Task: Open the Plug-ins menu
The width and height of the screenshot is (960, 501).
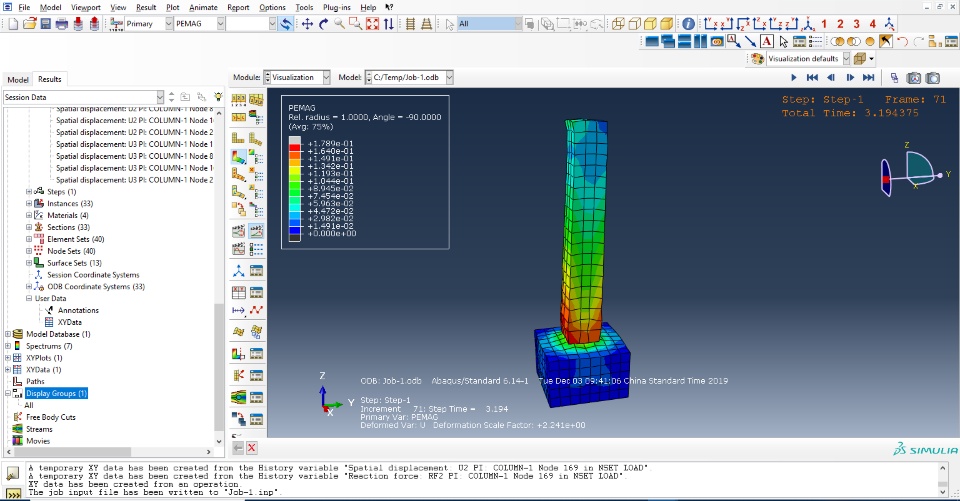Action: coord(337,7)
